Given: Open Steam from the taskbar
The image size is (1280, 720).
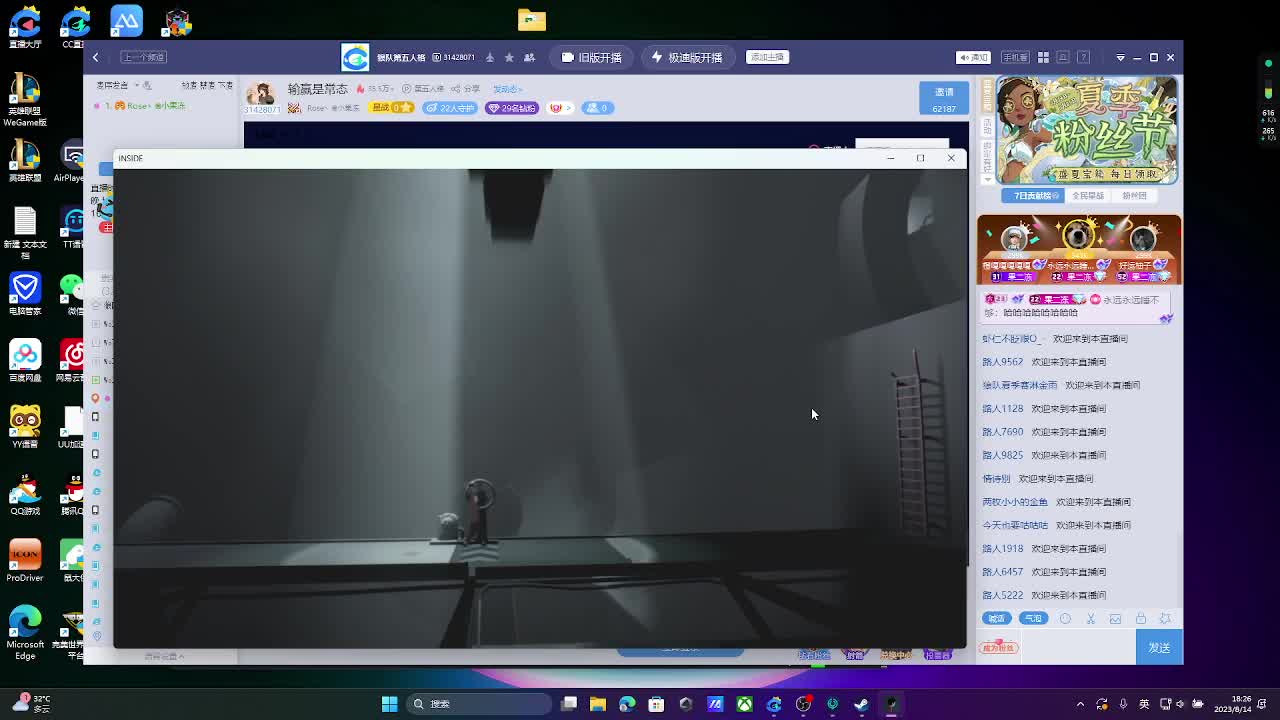Looking at the screenshot, I should (861, 704).
